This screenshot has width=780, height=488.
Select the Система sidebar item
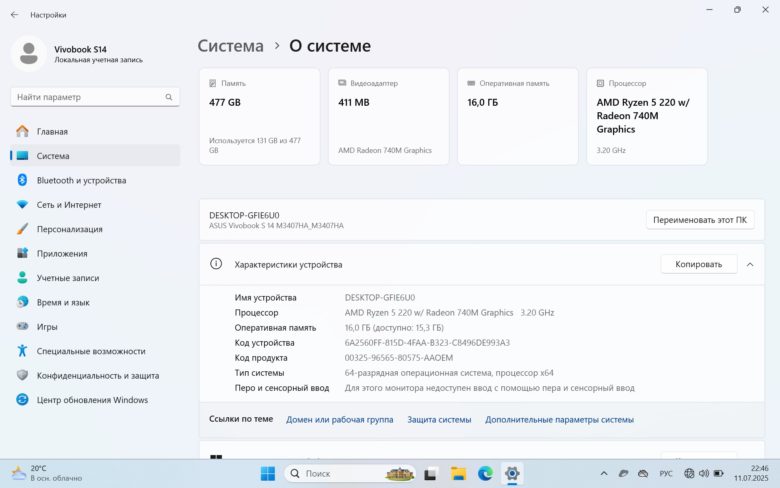pos(95,156)
